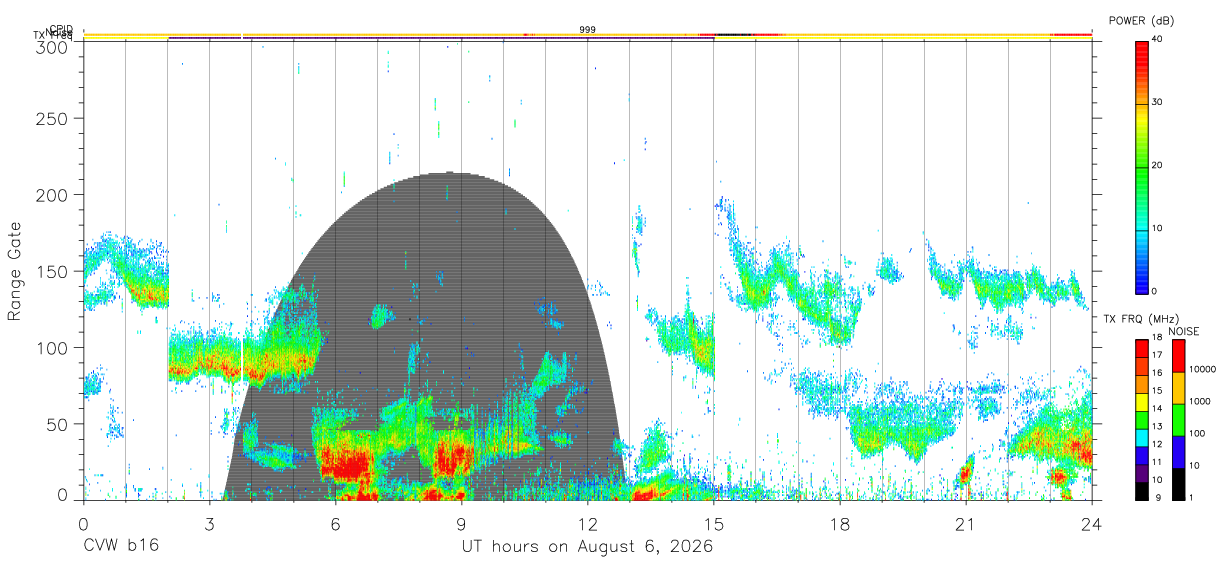The width and height of the screenshot is (1228, 567).
Task: Select the 100 tick label on the range gate axis
Action: tap(52, 347)
